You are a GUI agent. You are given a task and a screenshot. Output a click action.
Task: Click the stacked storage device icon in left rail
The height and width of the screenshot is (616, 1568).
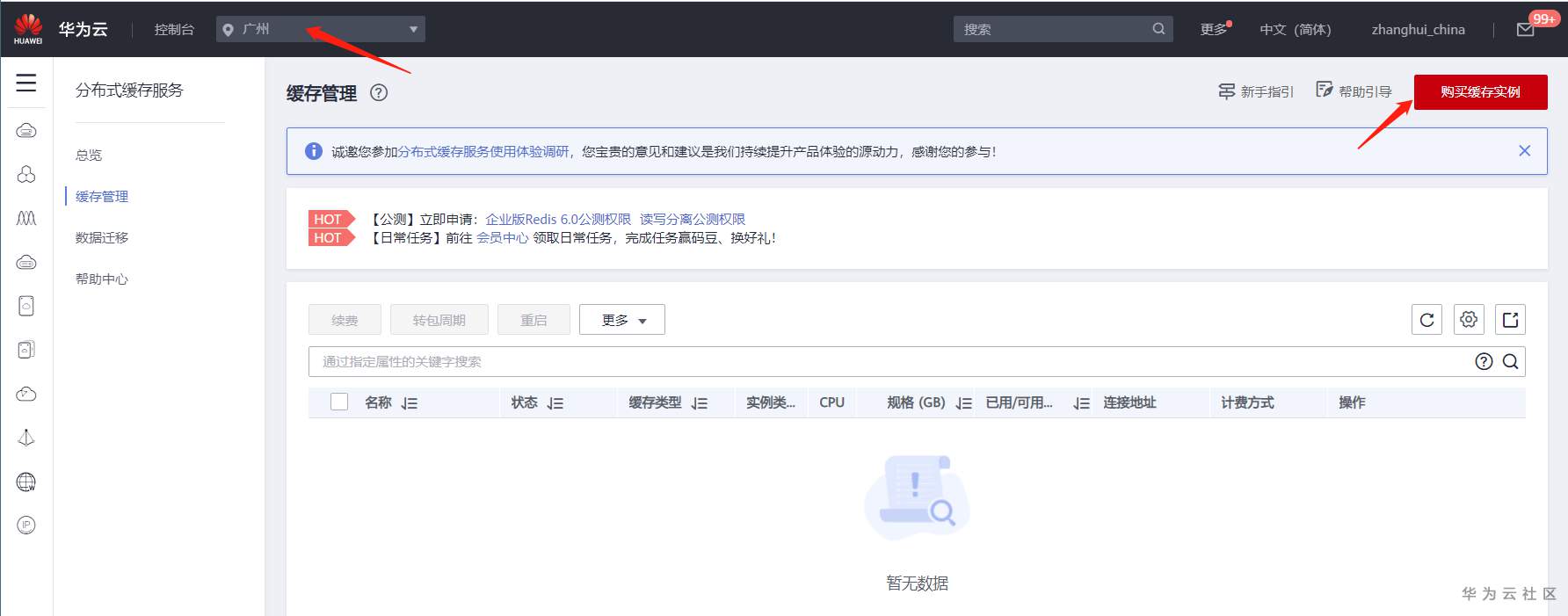tap(26, 350)
